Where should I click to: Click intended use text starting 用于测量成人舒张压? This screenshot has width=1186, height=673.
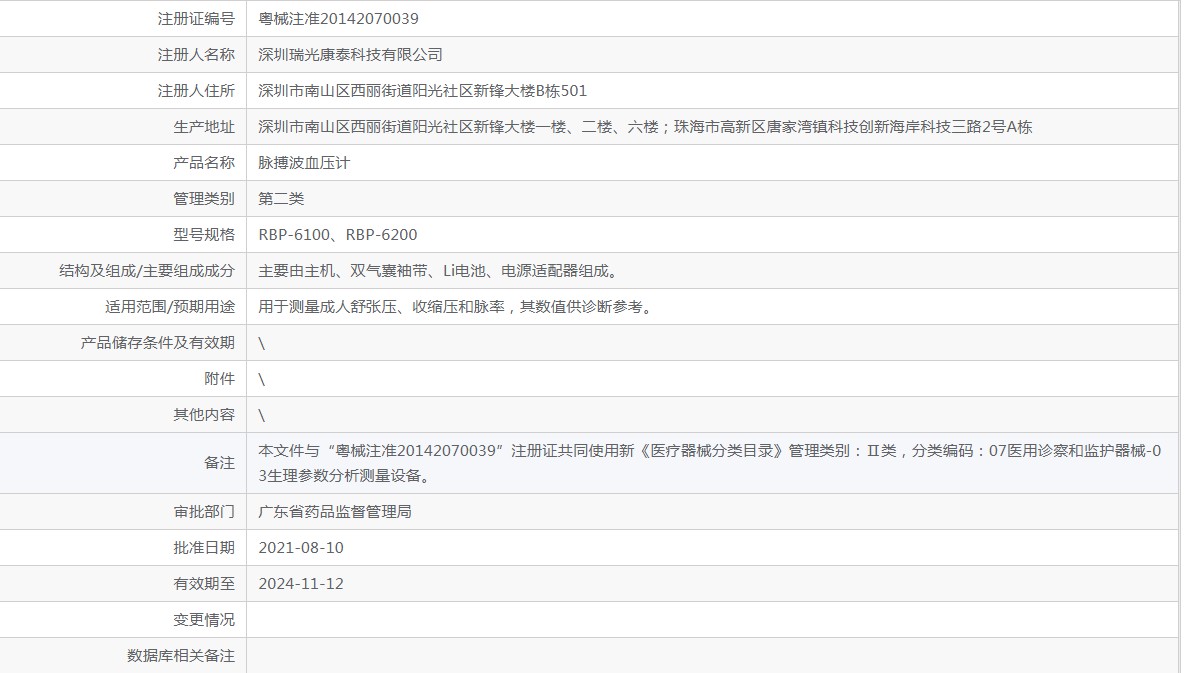456,307
